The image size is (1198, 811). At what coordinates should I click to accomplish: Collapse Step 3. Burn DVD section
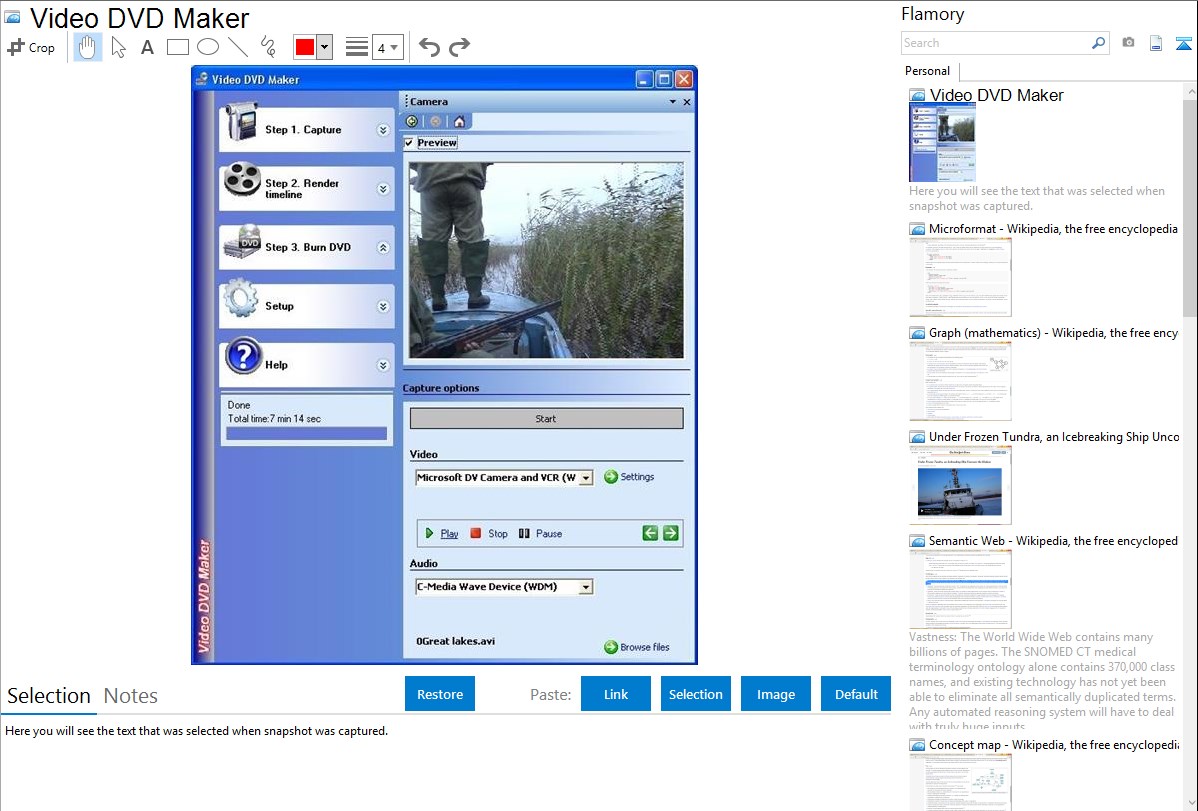[x=383, y=248]
